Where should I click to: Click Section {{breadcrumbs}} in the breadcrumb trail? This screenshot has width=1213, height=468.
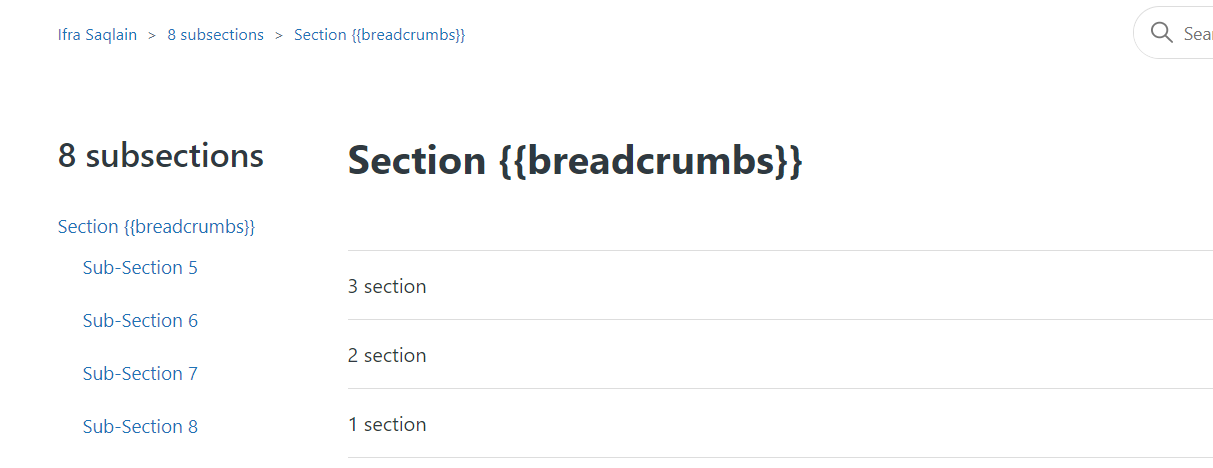(x=379, y=35)
